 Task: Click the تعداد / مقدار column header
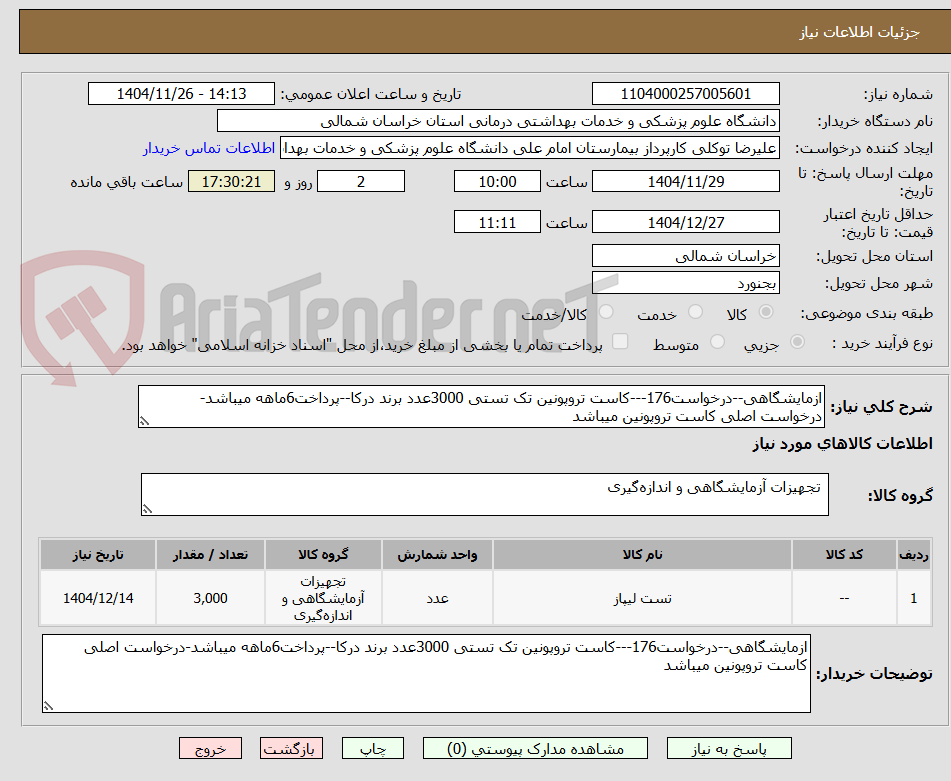pos(210,555)
